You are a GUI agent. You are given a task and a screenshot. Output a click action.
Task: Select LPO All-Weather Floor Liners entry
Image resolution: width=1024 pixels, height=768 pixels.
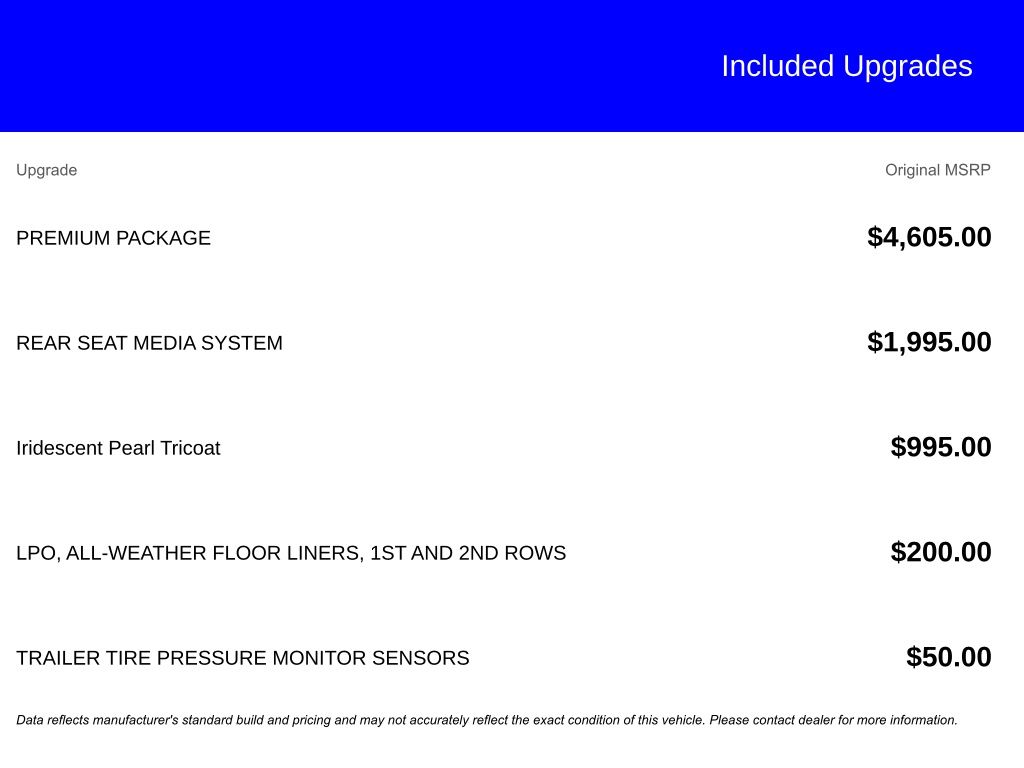tap(291, 553)
